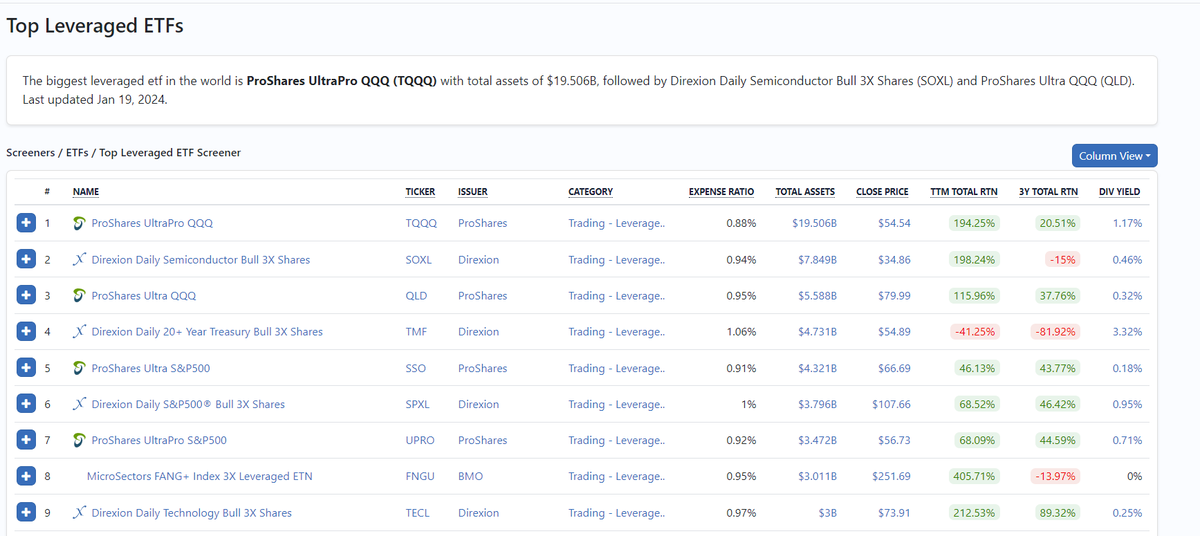Click the ProShares logo icon beside TQQQ name
This screenshot has height=536, width=1200.
point(79,223)
